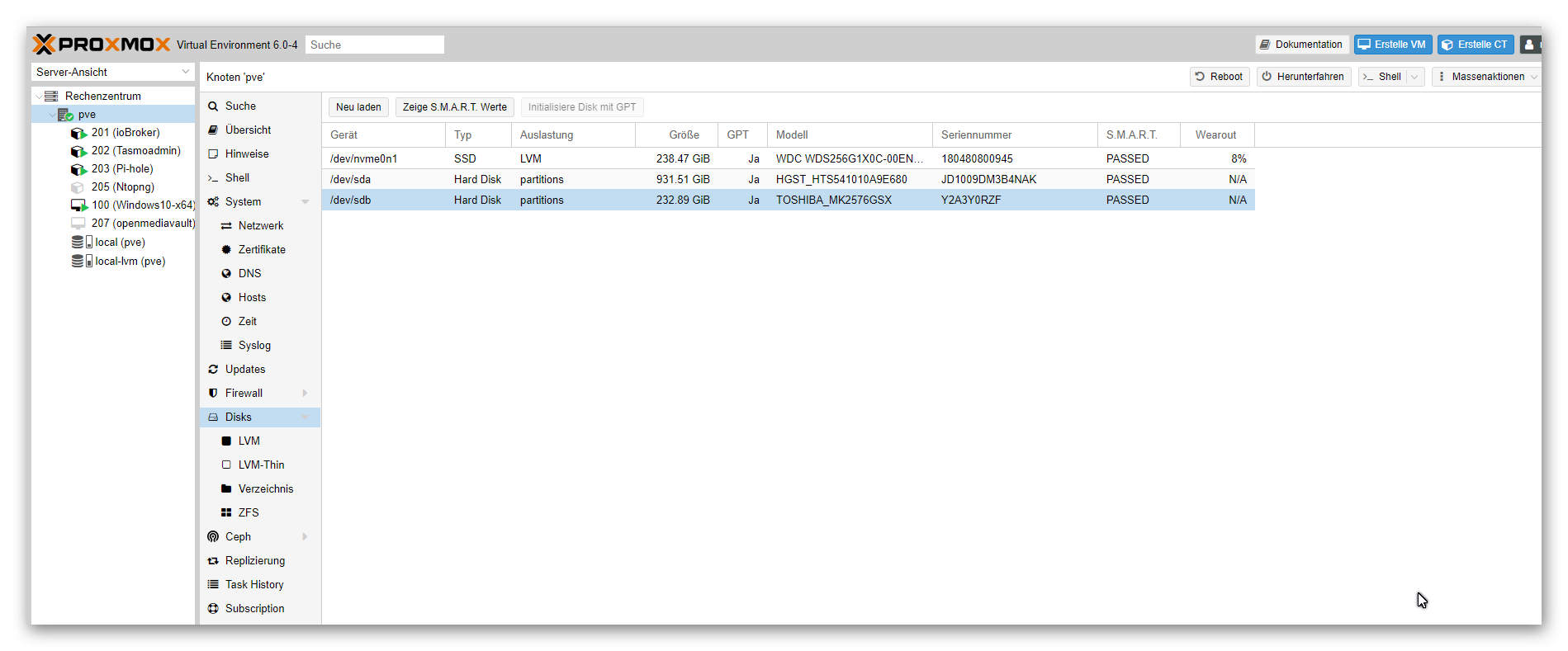Click the user account icon button
The image size is (1568, 651).
tap(1530, 45)
